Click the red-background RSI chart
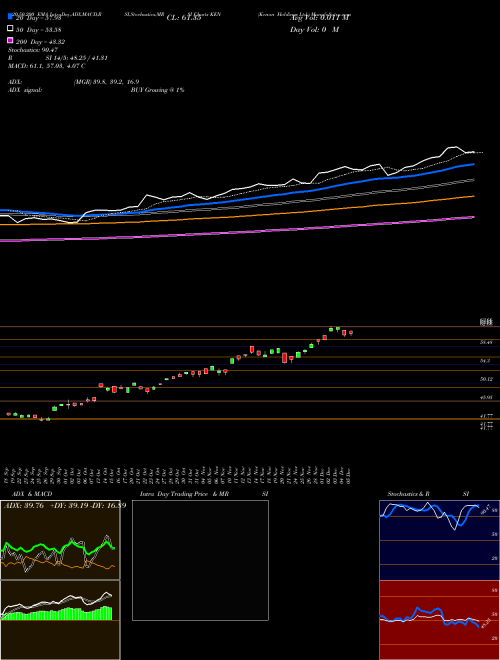This screenshot has width=500, height=660. [439, 620]
